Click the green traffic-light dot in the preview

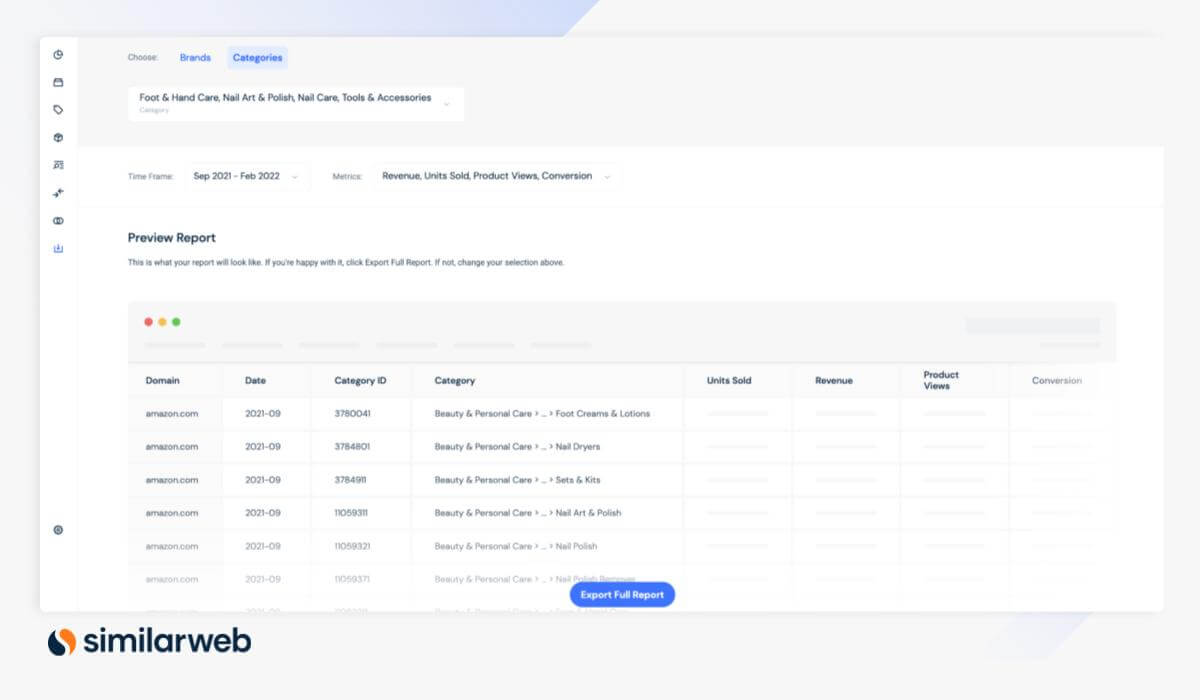(177, 322)
